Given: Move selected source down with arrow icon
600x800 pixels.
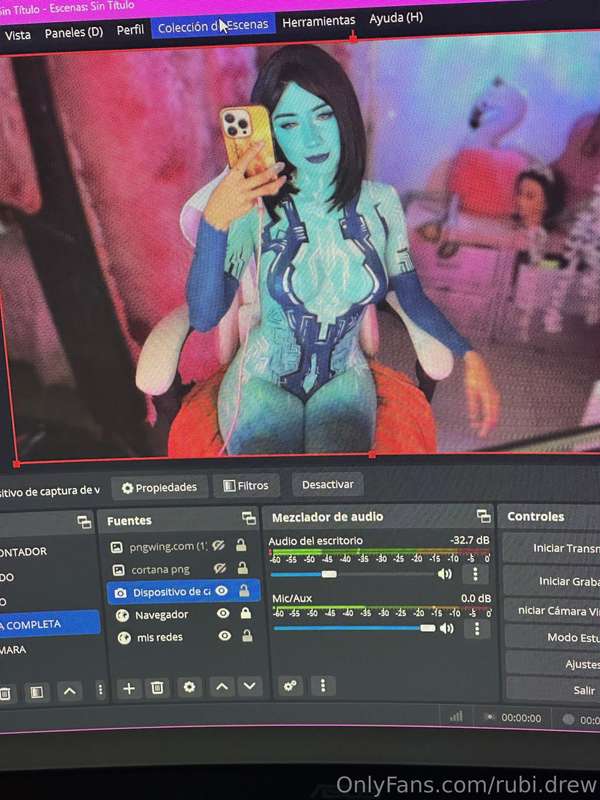Looking at the screenshot, I should [x=250, y=687].
